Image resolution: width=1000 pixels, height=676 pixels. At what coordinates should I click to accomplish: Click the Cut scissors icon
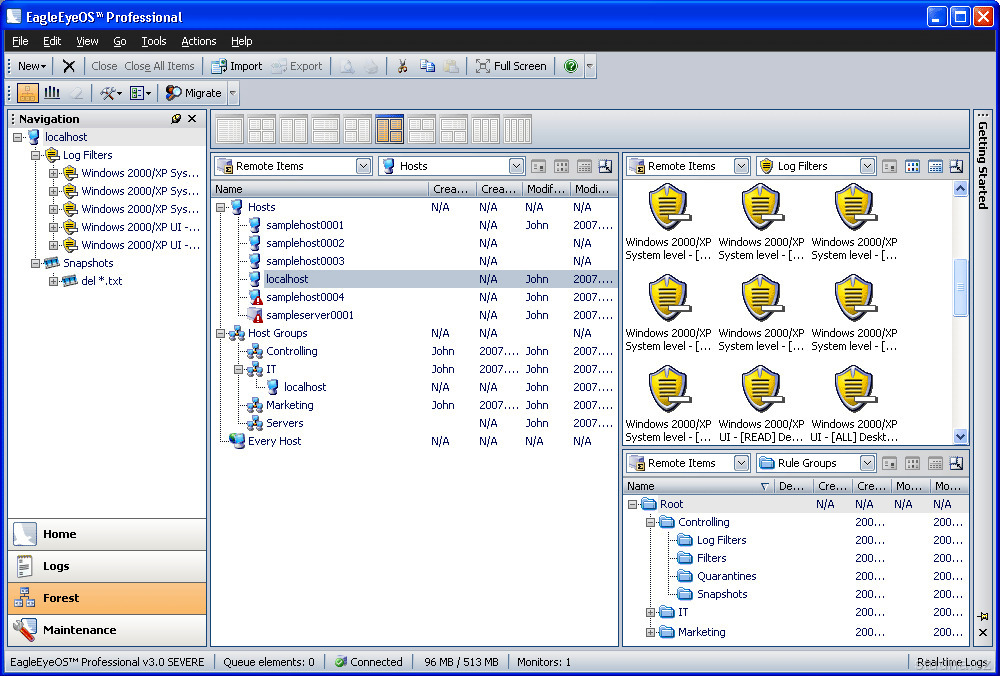click(x=402, y=66)
